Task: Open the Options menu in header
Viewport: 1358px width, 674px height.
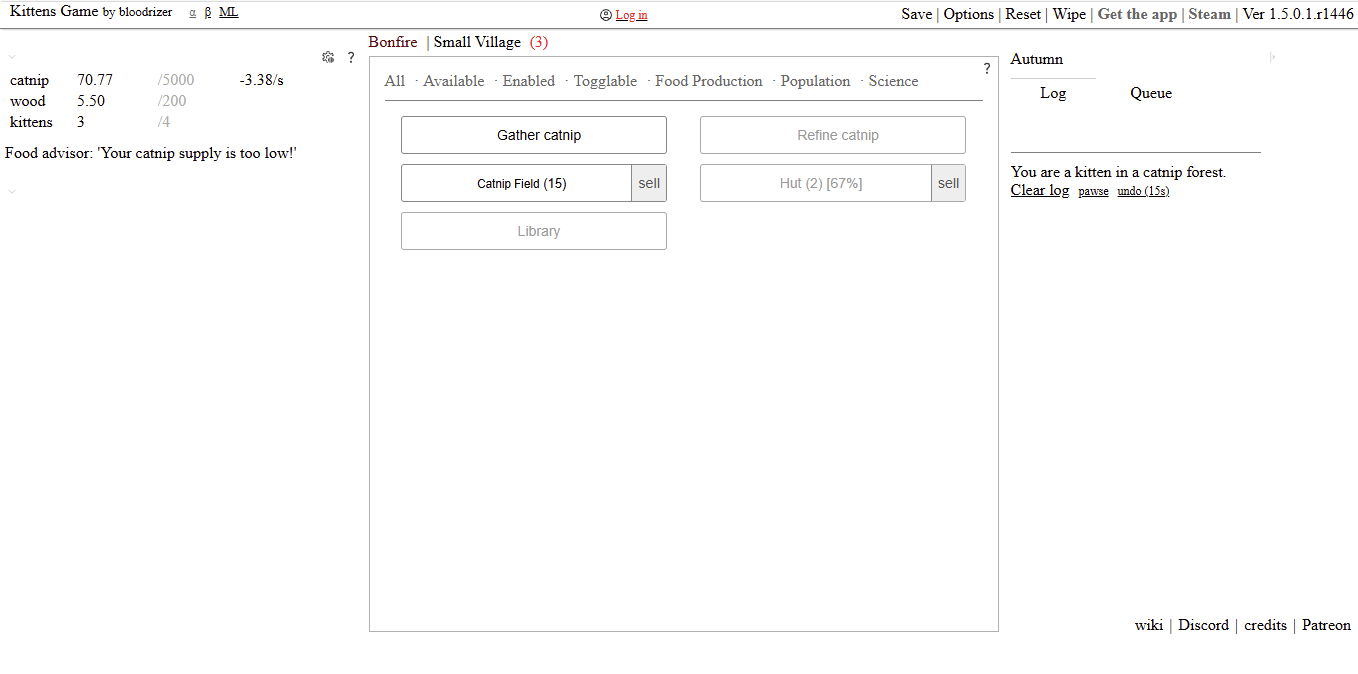Action: point(969,14)
